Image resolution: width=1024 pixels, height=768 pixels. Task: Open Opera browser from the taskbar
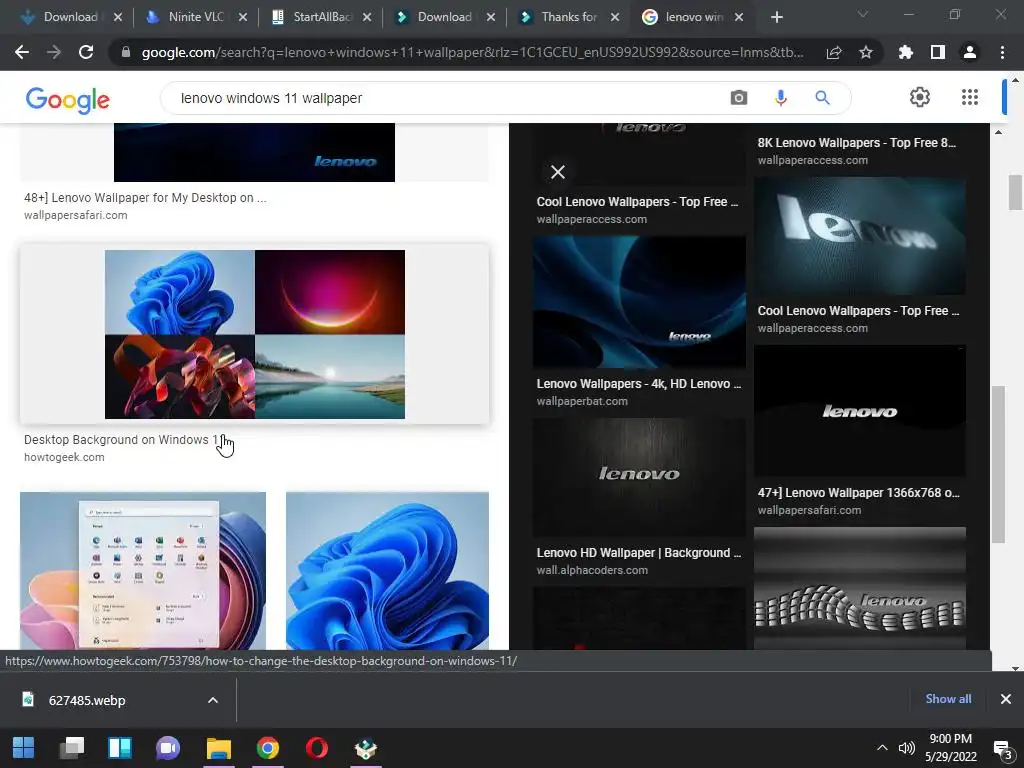point(317,748)
